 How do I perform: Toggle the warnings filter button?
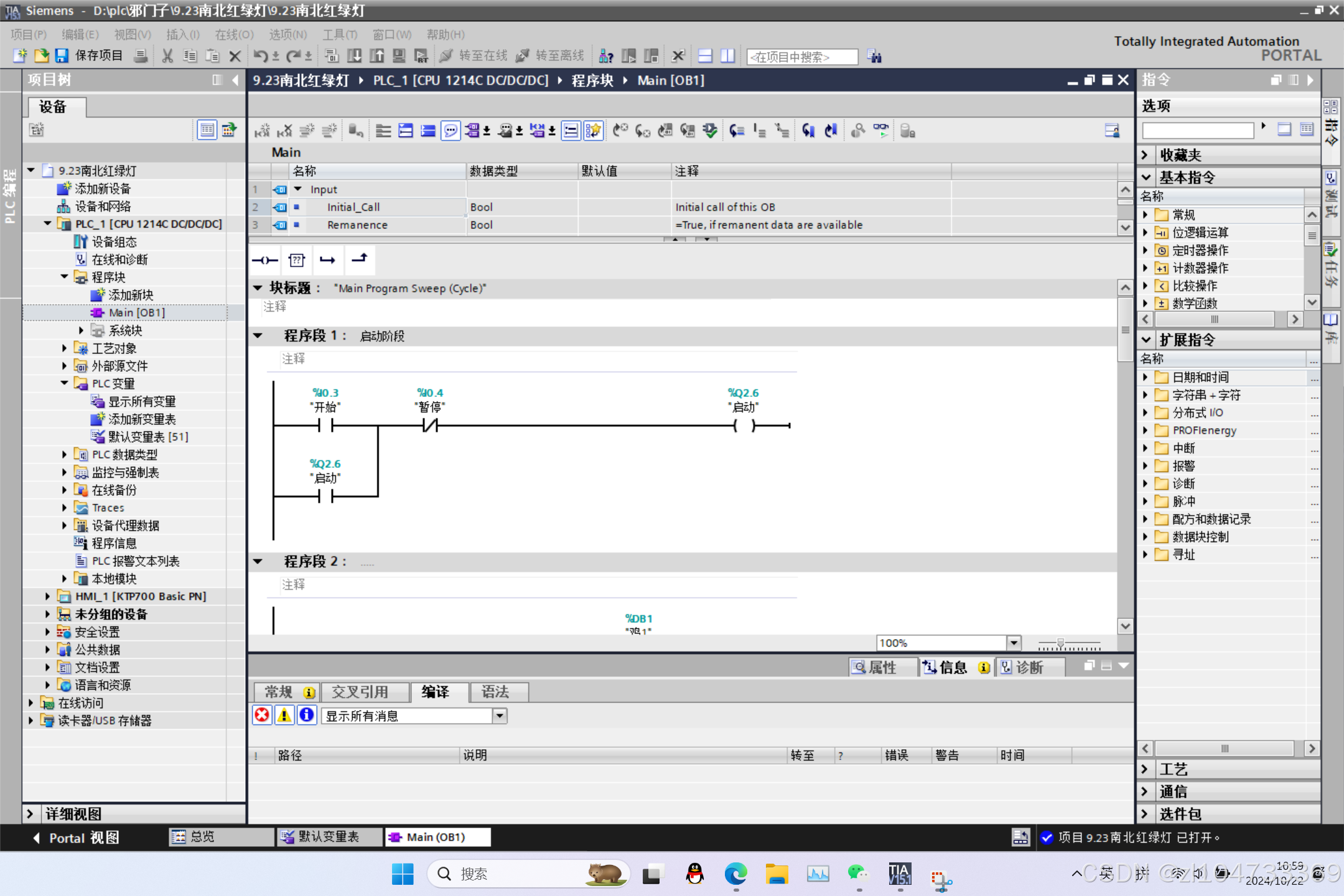pos(284,716)
